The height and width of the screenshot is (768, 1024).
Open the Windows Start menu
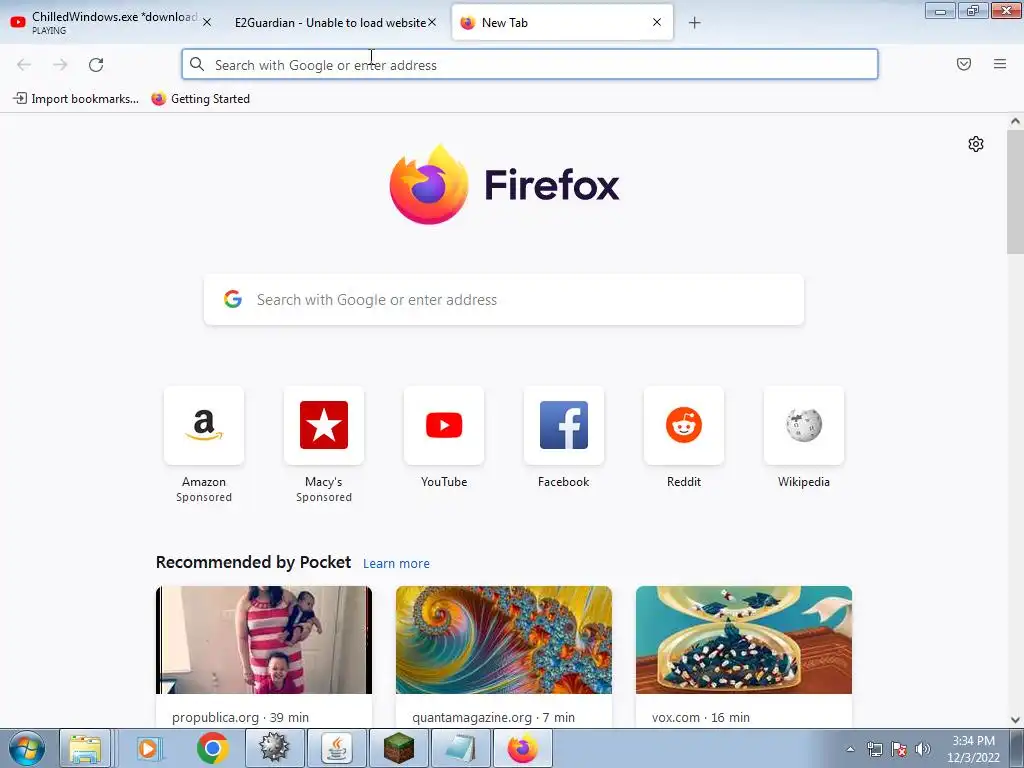pyautogui.click(x=27, y=748)
